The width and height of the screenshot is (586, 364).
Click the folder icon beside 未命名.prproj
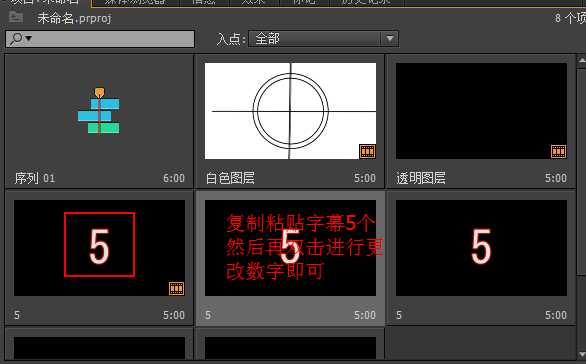[16, 17]
